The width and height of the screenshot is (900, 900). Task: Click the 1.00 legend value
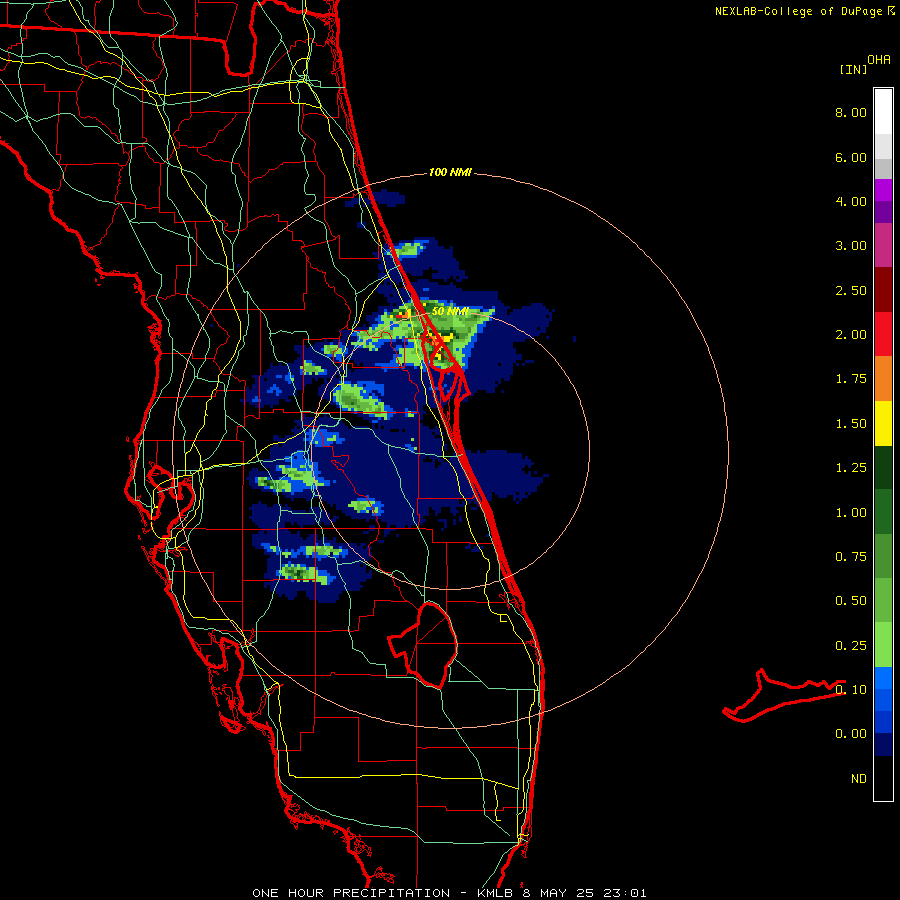[851, 513]
